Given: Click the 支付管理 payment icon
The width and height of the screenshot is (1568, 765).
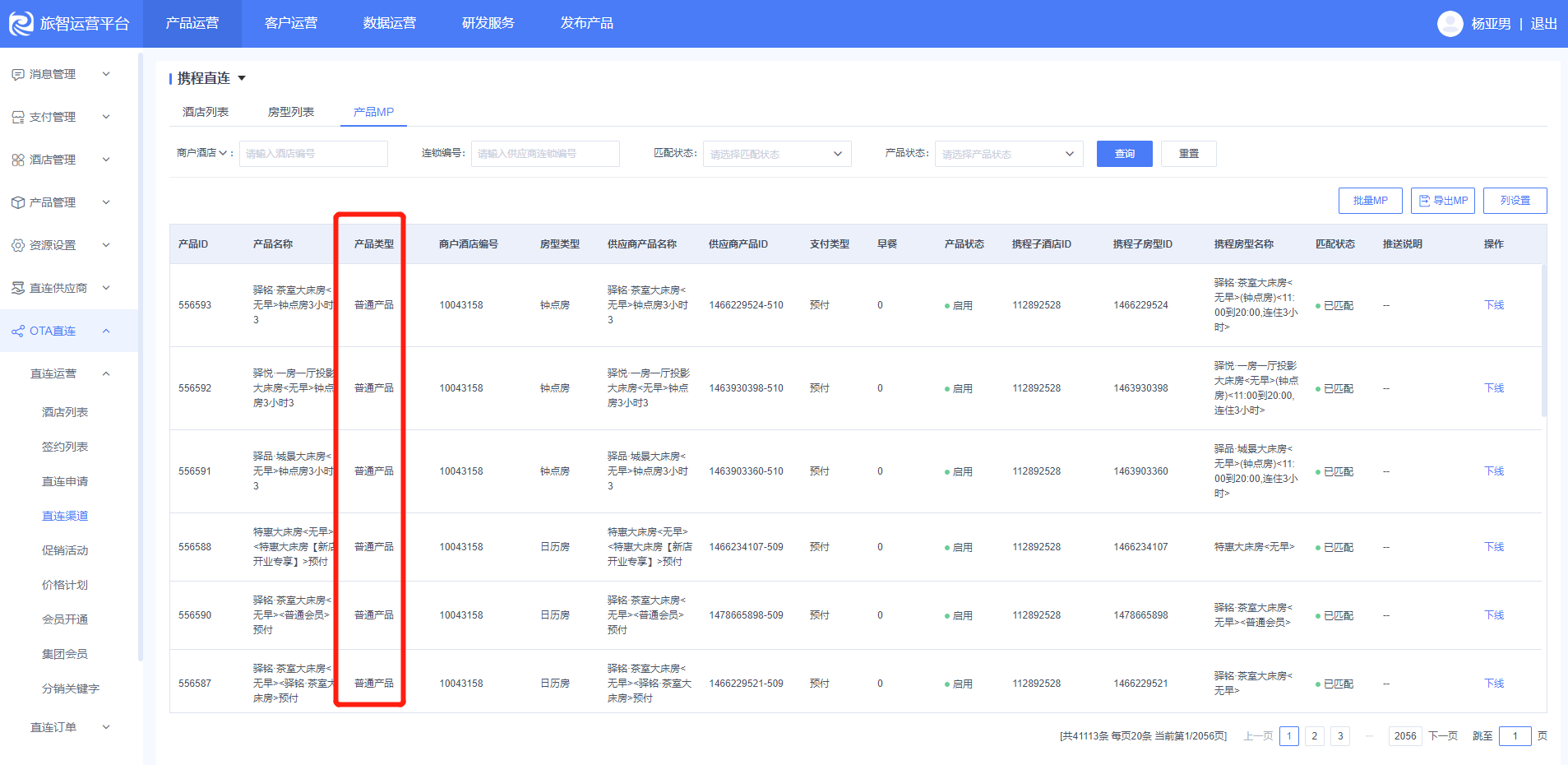Looking at the screenshot, I should point(18,117).
